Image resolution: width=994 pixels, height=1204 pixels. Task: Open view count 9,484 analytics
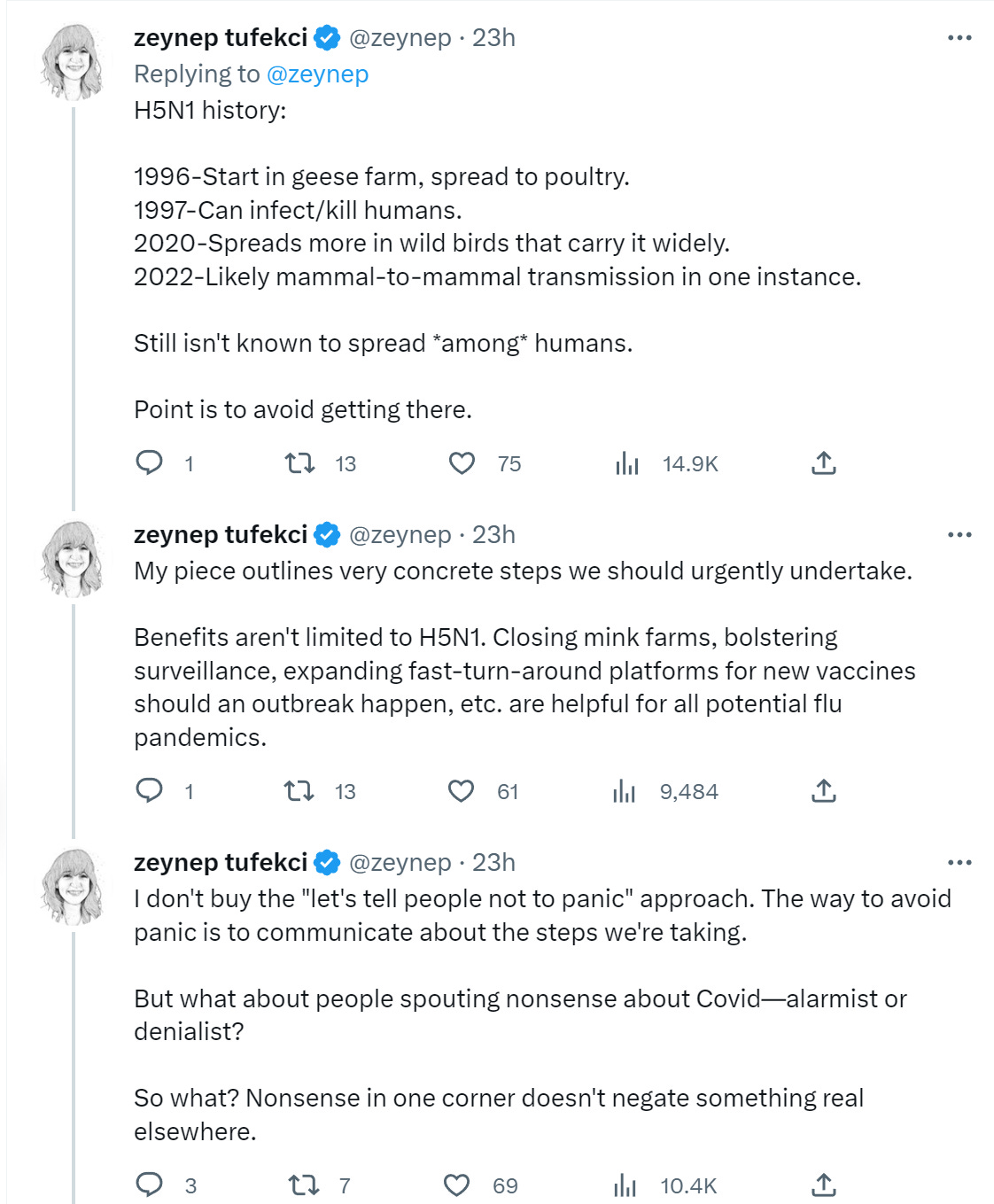665,791
